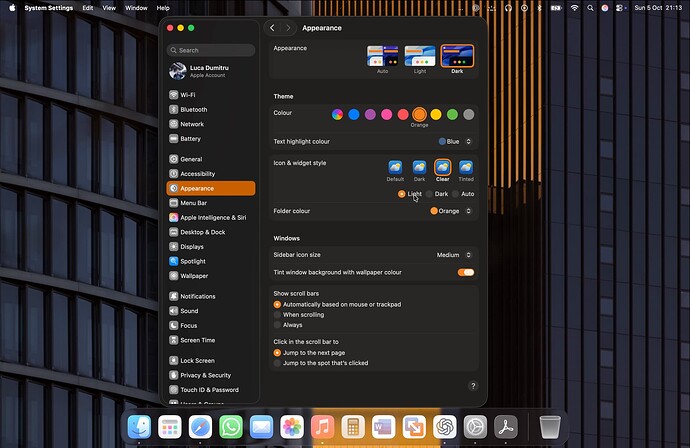Select the Dark icon style radio option

pyautogui.click(x=430, y=194)
